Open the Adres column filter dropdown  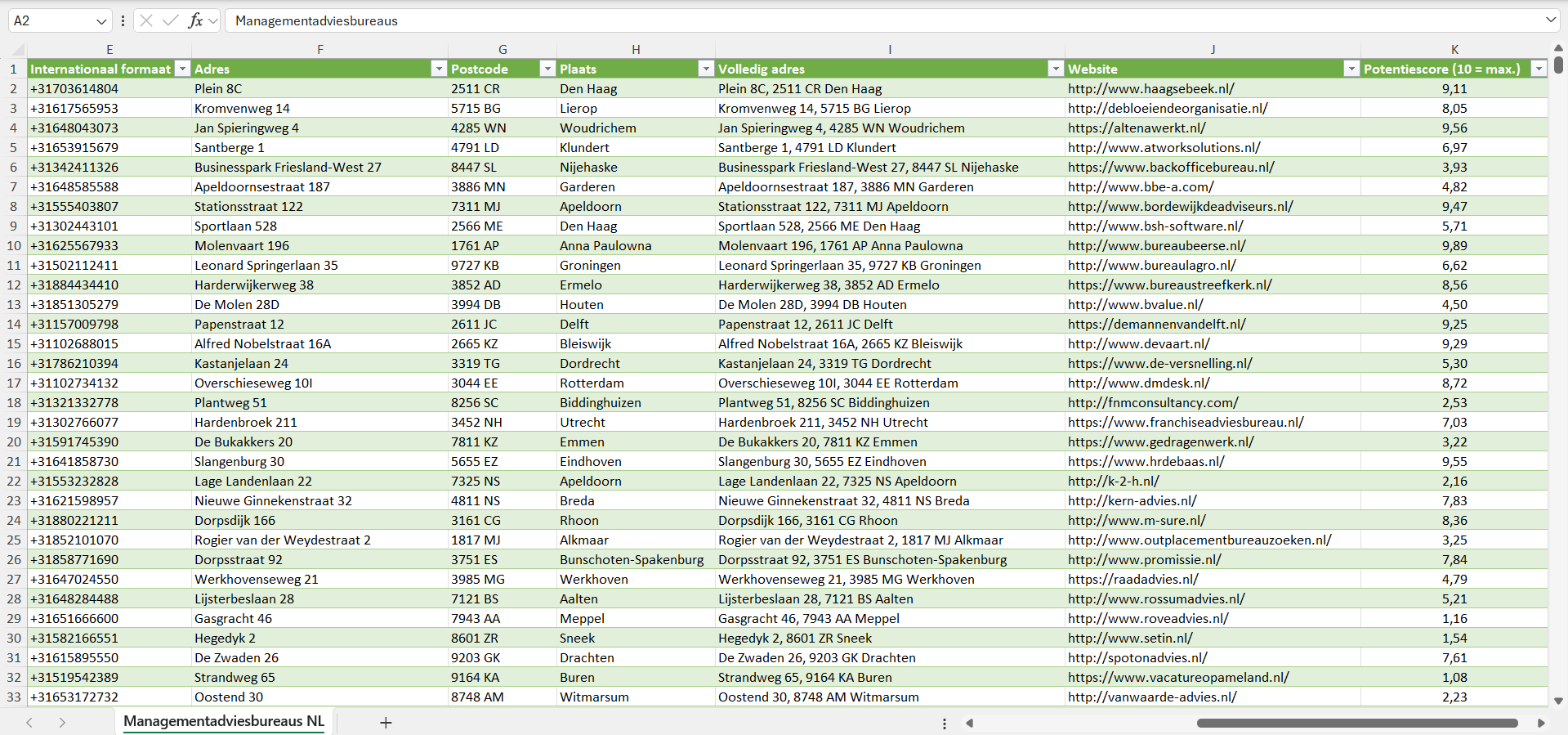[x=439, y=69]
